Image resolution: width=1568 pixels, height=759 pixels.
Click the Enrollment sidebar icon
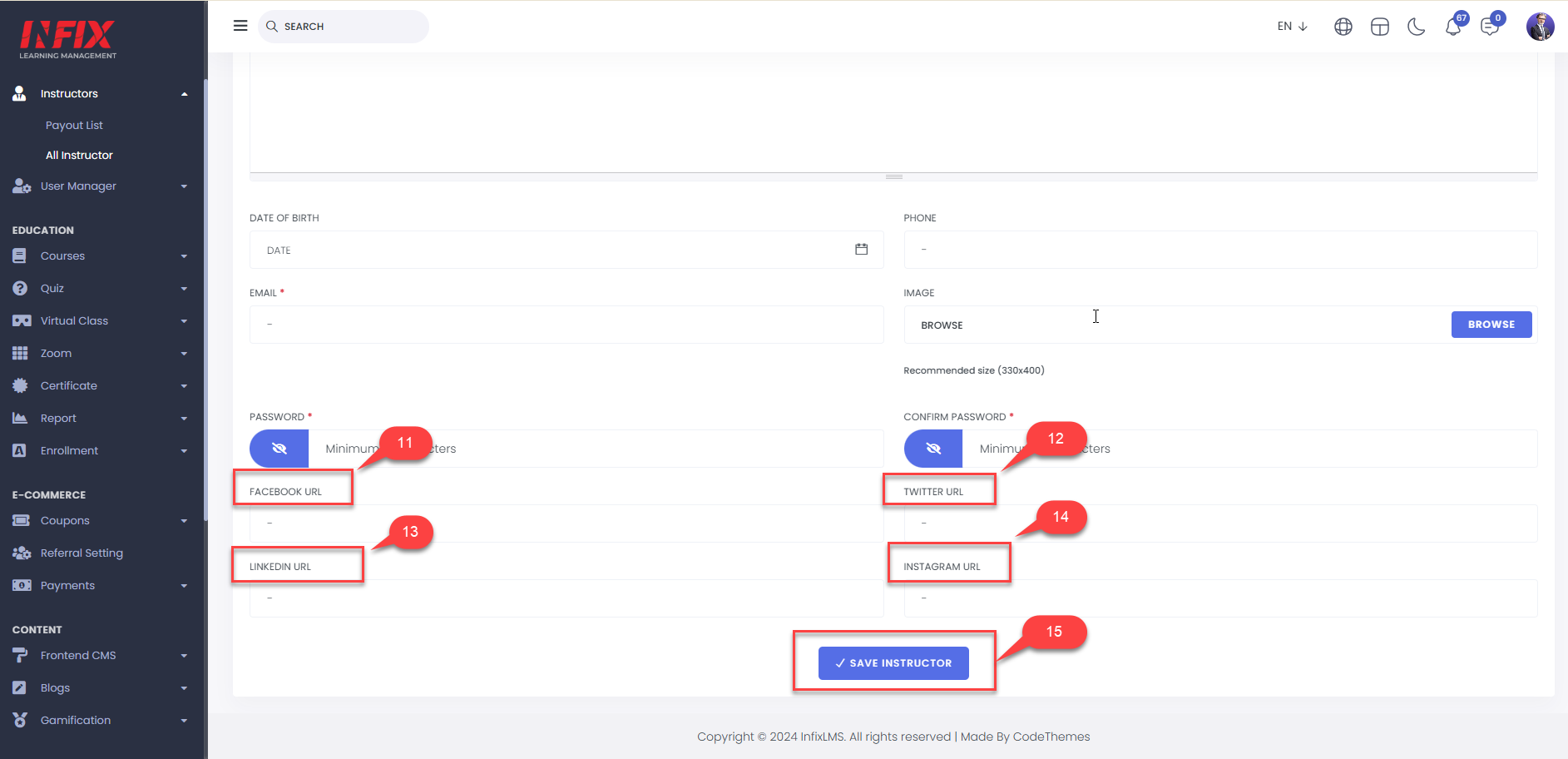point(19,450)
